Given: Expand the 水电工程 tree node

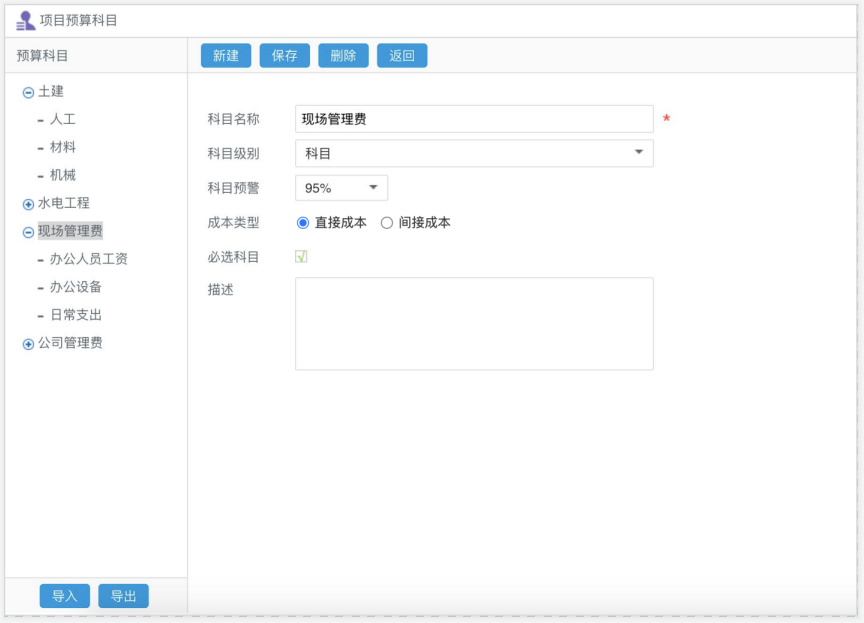Looking at the screenshot, I should click(x=27, y=202).
